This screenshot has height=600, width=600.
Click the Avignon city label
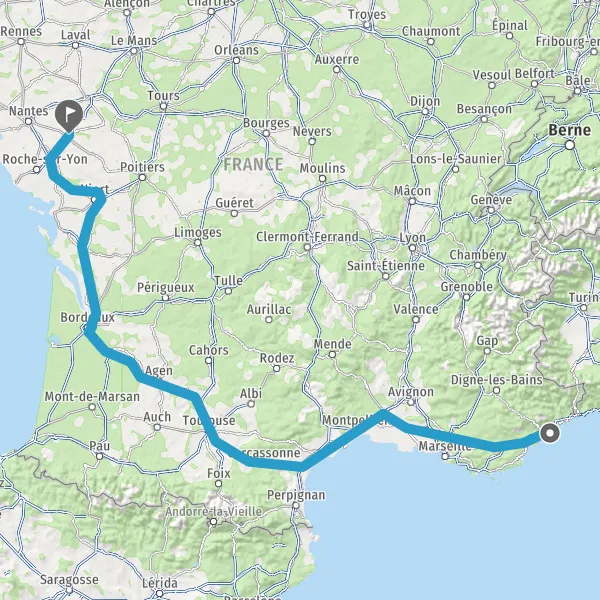click(x=411, y=392)
